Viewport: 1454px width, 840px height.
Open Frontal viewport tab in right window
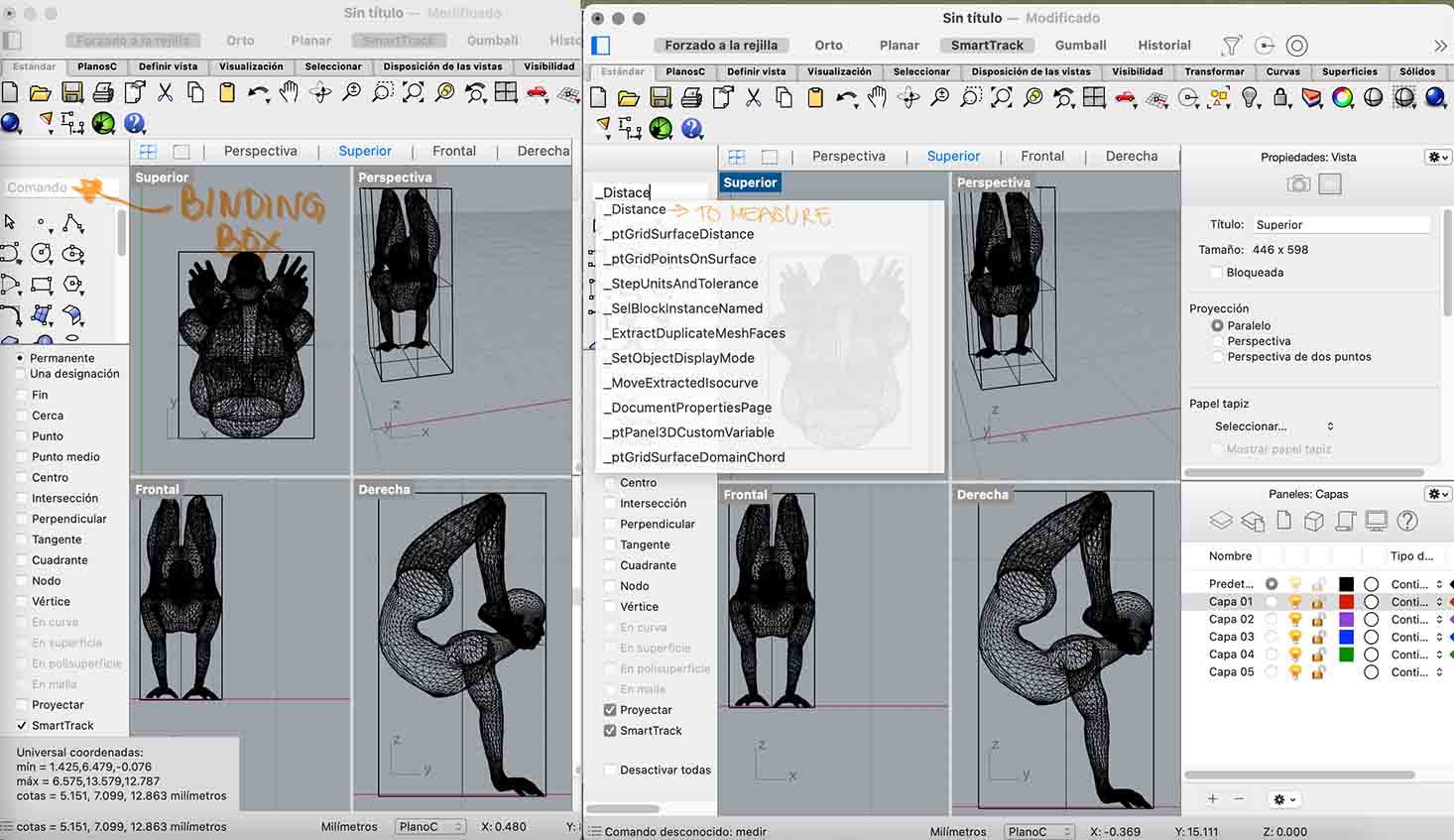tap(1042, 157)
